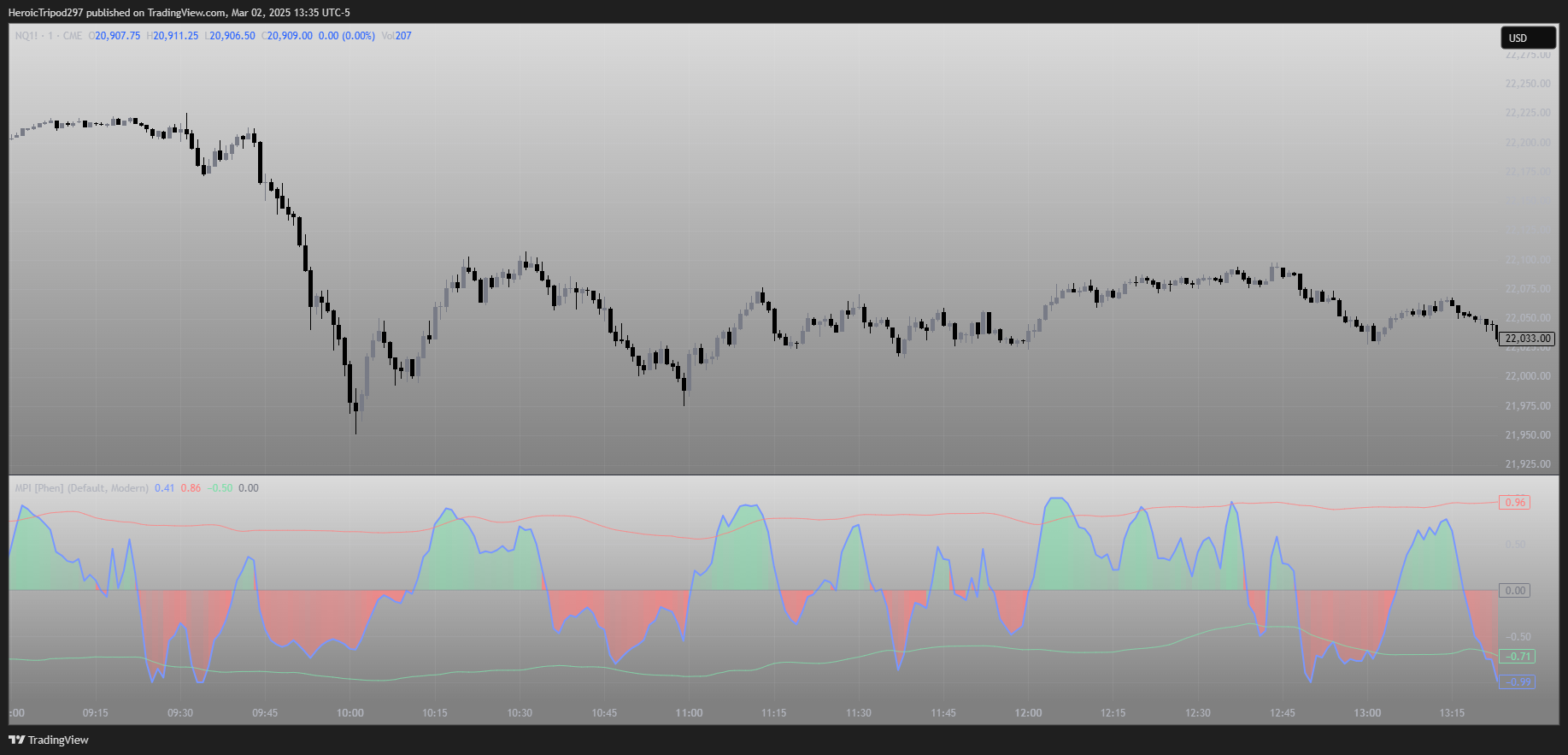This screenshot has height=755, width=1568.
Task: Click the 21,925.00 price axis label
Action: coord(1528,464)
